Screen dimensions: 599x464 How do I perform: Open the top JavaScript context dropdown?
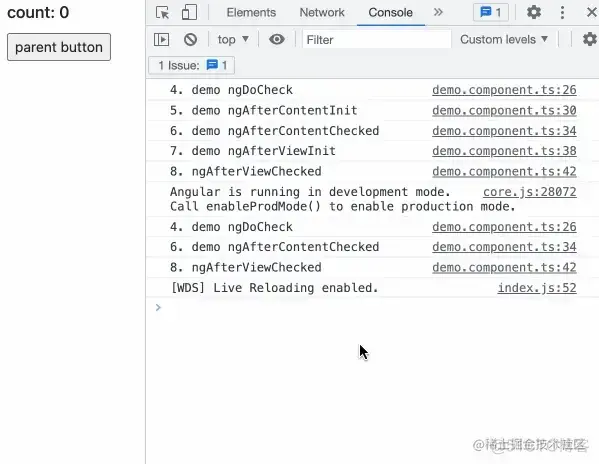coord(233,39)
